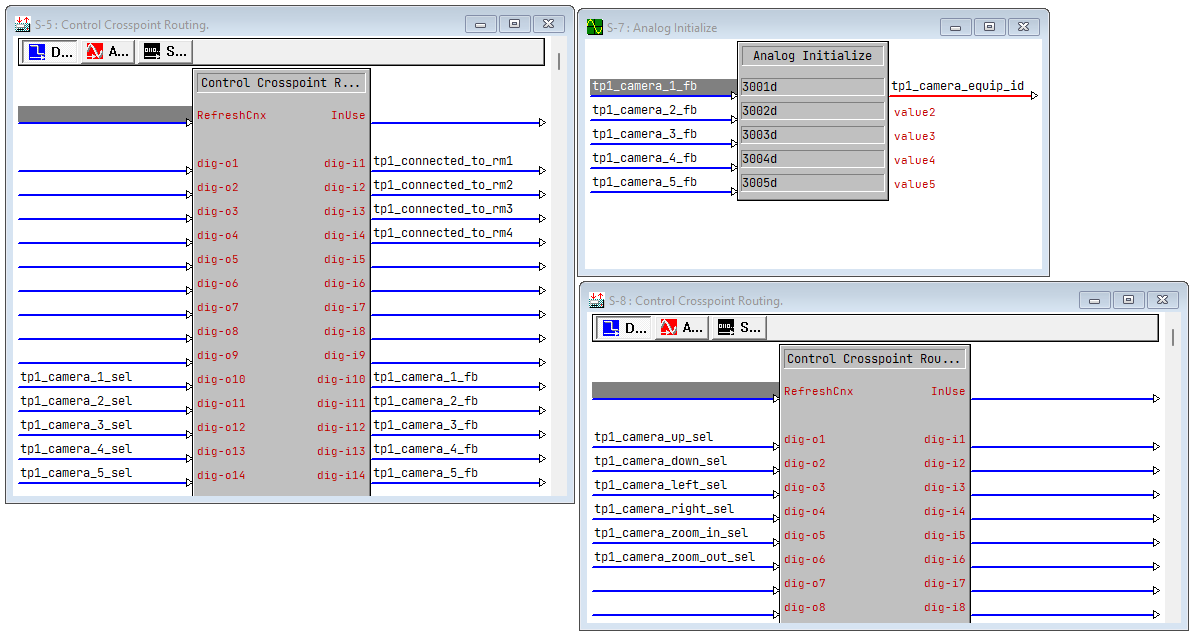
Task: Select Digital view in S-8 window
Action: [624, 328]
